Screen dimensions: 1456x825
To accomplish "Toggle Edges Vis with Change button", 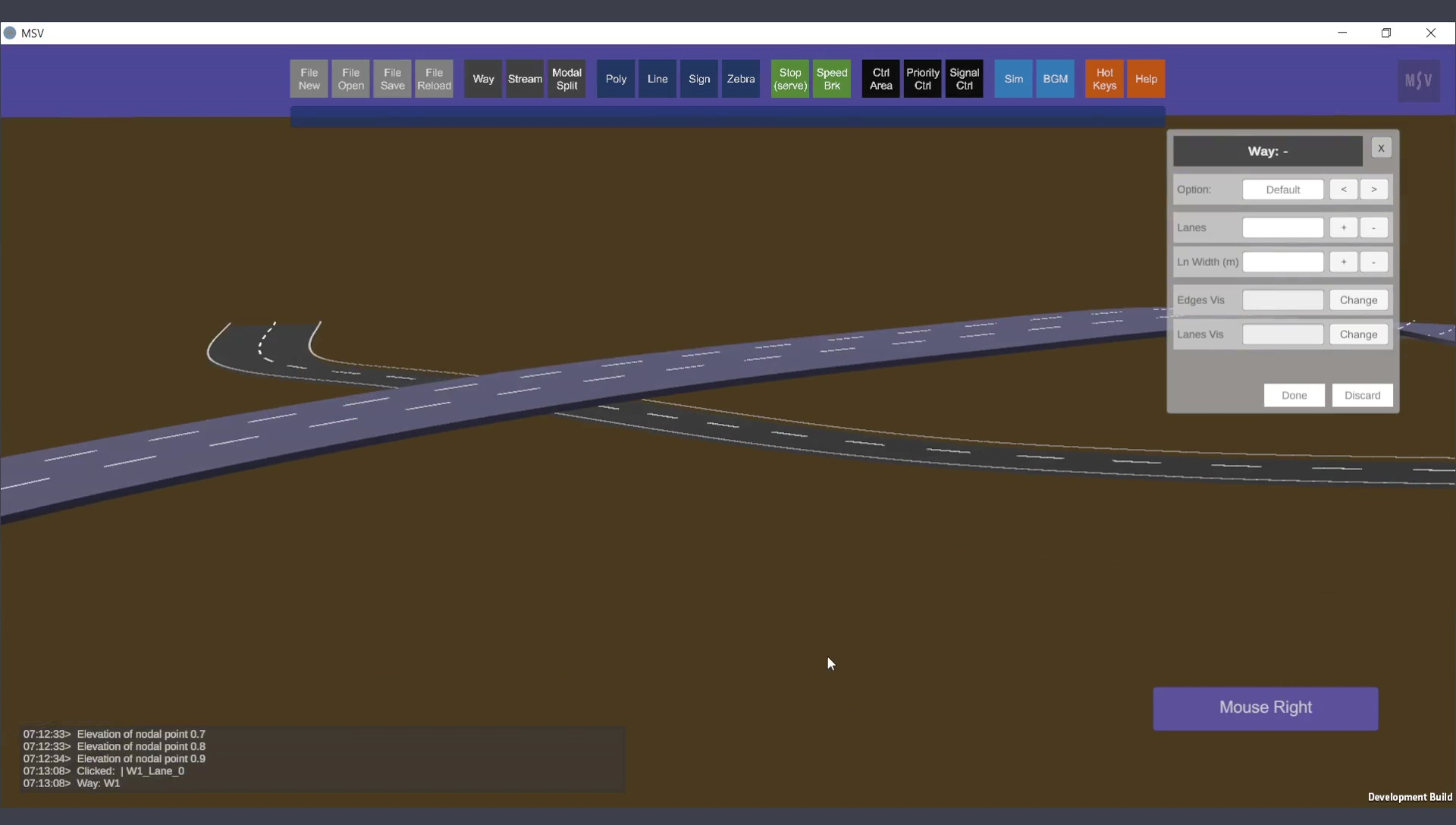I will click(x=1358, y=300).
